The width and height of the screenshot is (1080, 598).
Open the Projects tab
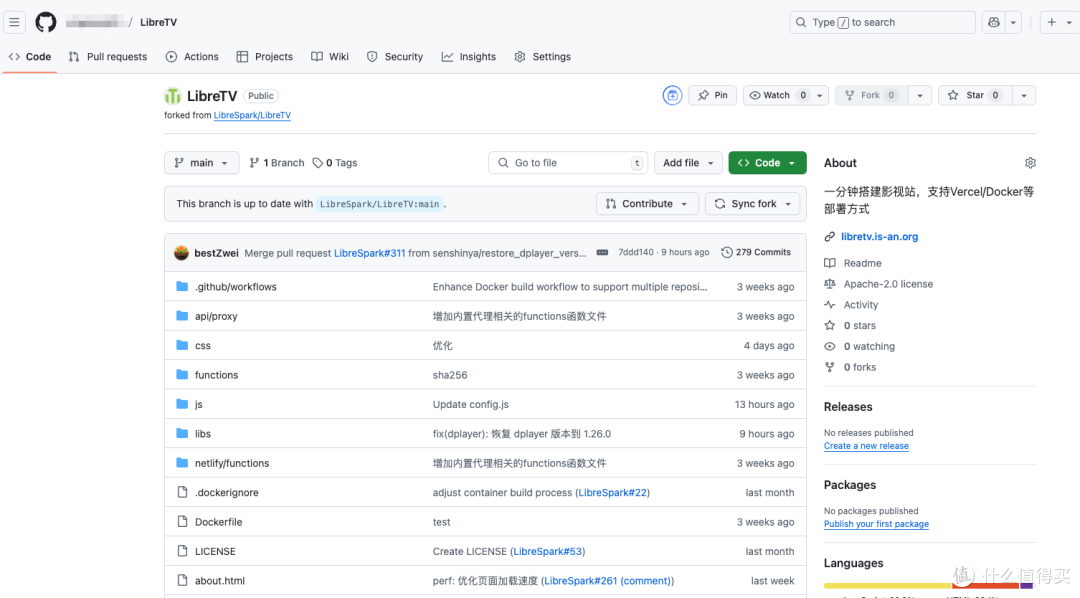(x=264, y=56)
